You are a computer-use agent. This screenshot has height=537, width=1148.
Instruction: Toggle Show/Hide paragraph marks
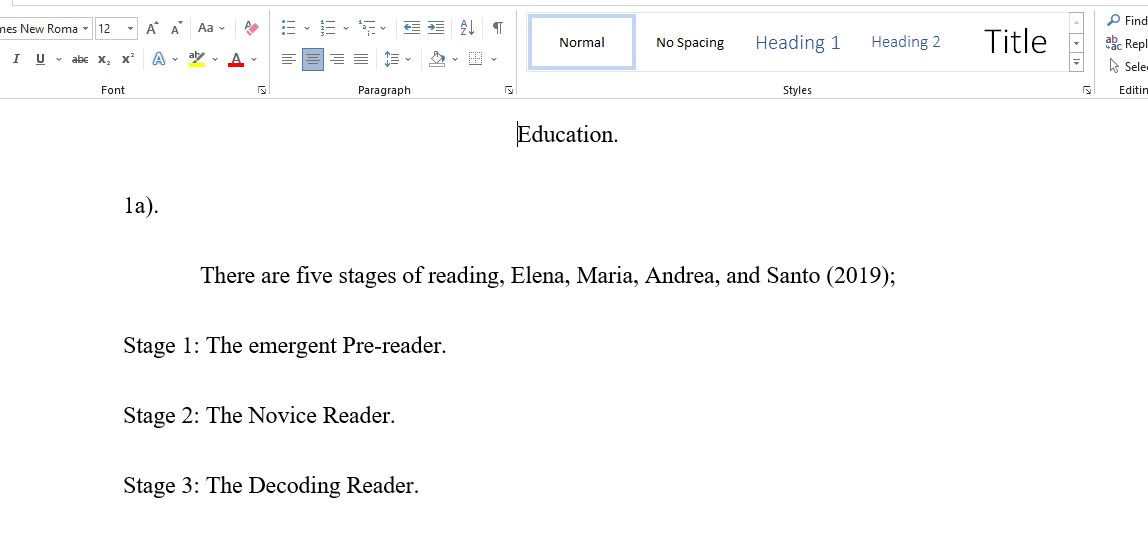coord(498,29)
